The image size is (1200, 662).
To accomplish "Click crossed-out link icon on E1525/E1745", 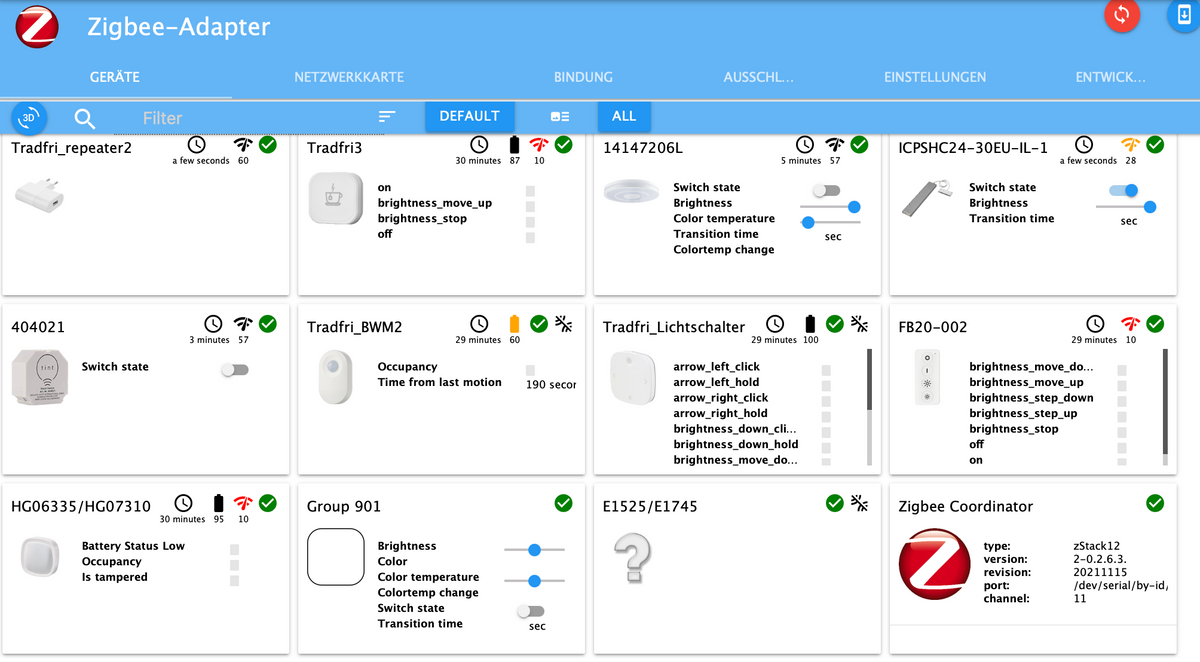I will tap(860, 503).
